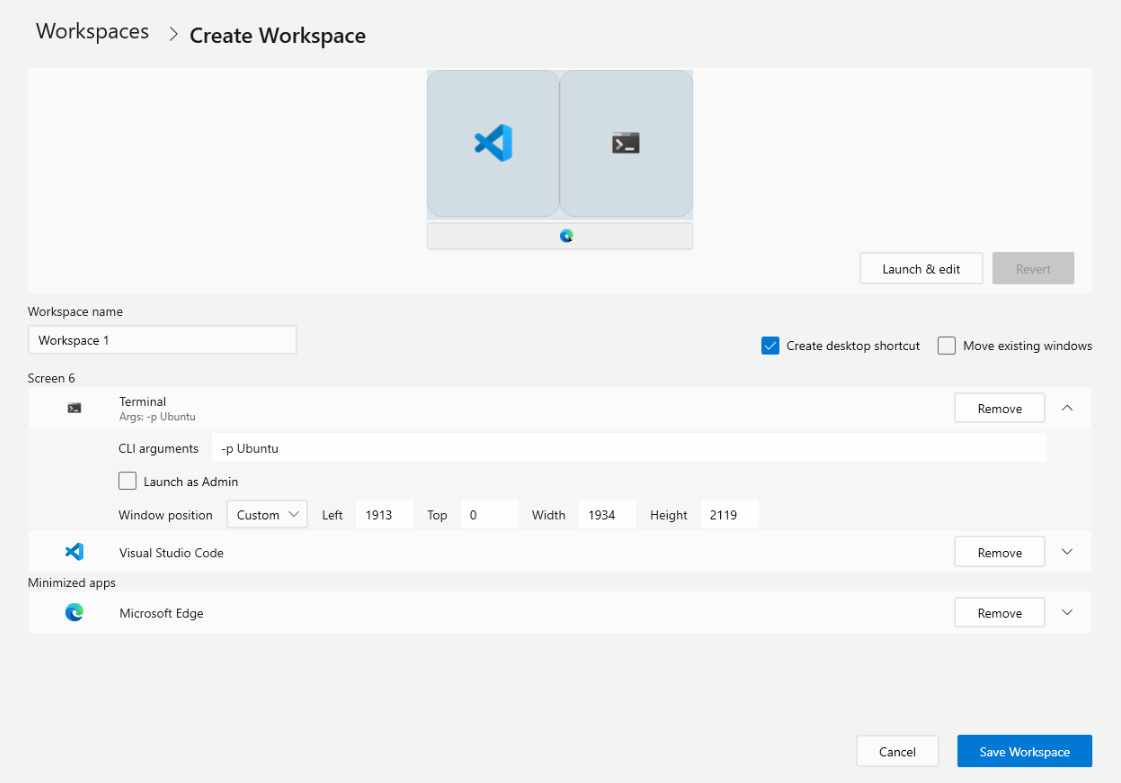The height and width of the screenshot is (783, 1121).
Task: Check the Launch as Admin box
Action: (x=128, y=481)
